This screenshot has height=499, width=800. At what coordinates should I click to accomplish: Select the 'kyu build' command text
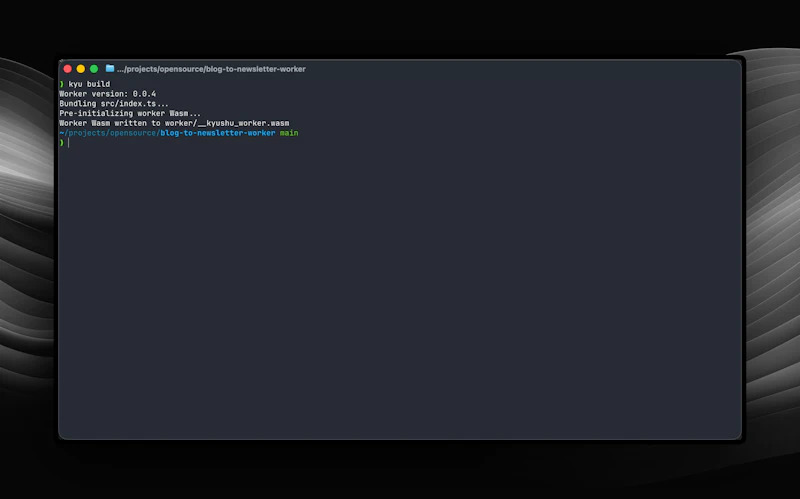tap(89, 84)
